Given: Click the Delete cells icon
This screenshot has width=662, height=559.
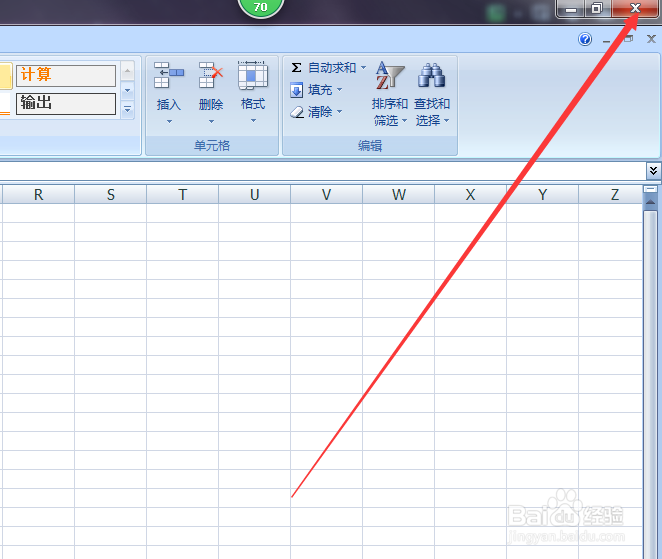Looking at the screenshot, I should 211,75.
